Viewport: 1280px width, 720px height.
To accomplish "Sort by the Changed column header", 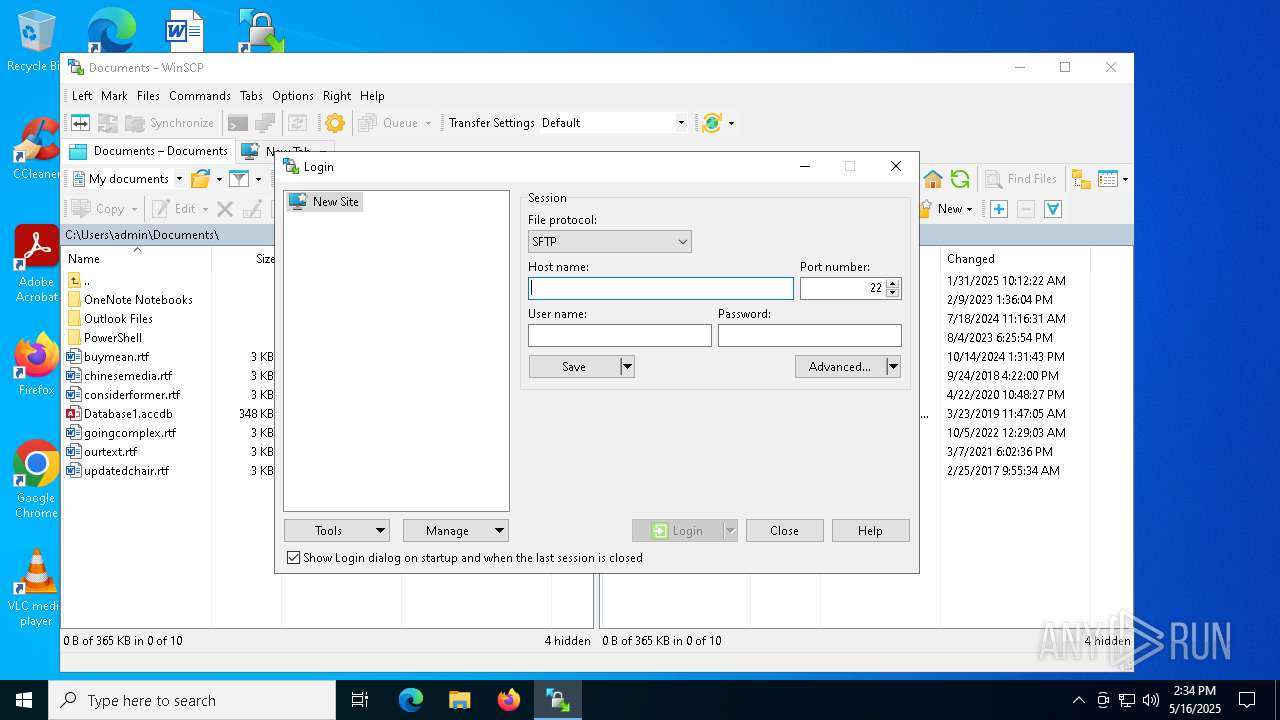I will tap(1015, 259).
